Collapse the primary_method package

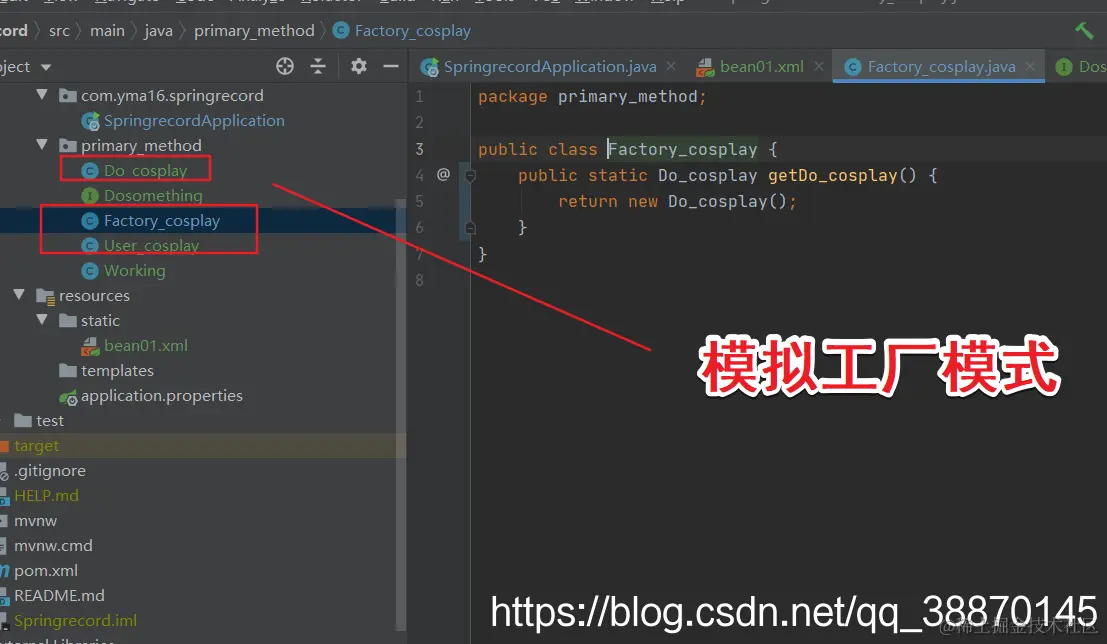(x=42, y=145)
